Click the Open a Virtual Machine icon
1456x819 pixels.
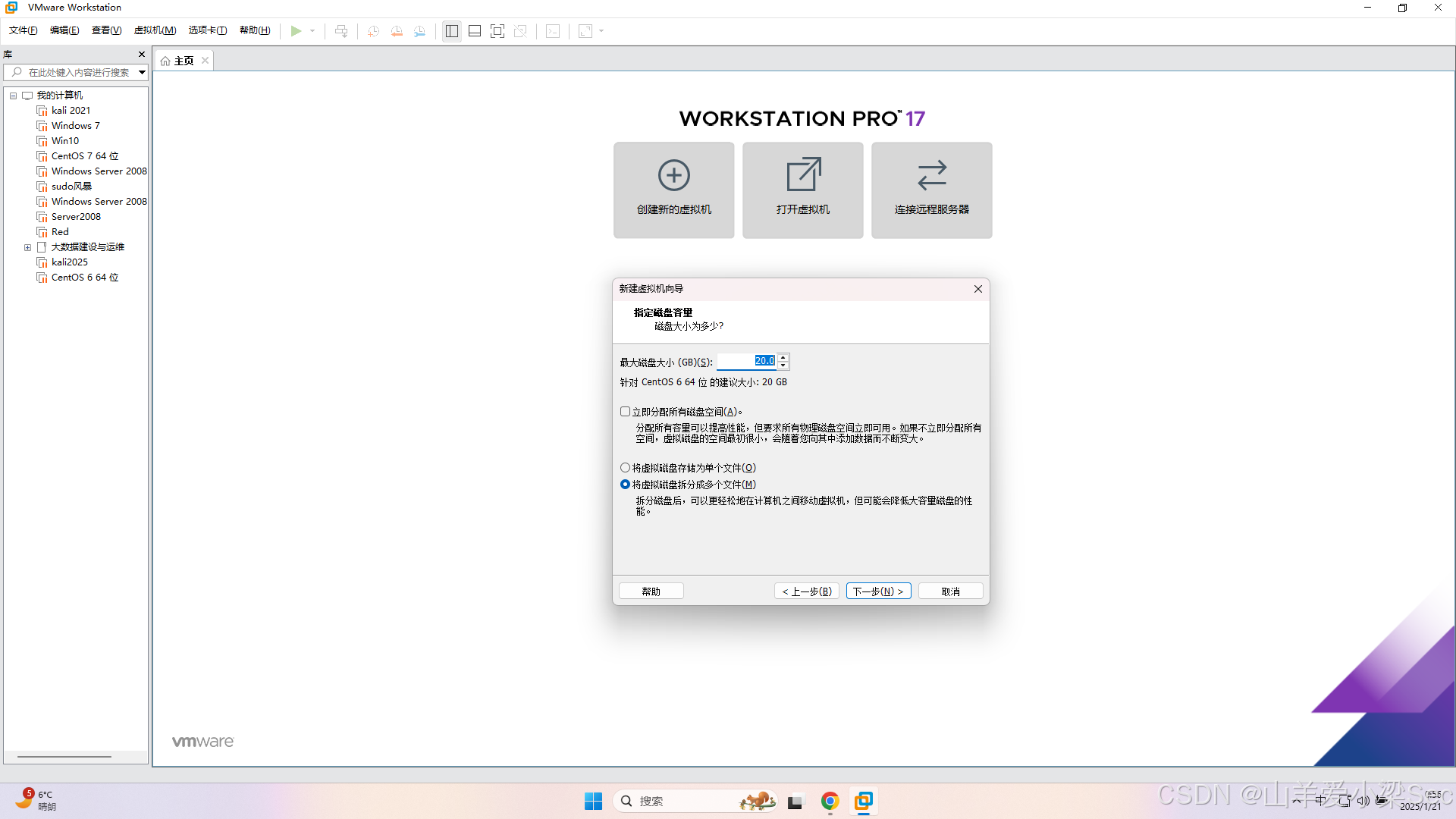pos(802,176)
